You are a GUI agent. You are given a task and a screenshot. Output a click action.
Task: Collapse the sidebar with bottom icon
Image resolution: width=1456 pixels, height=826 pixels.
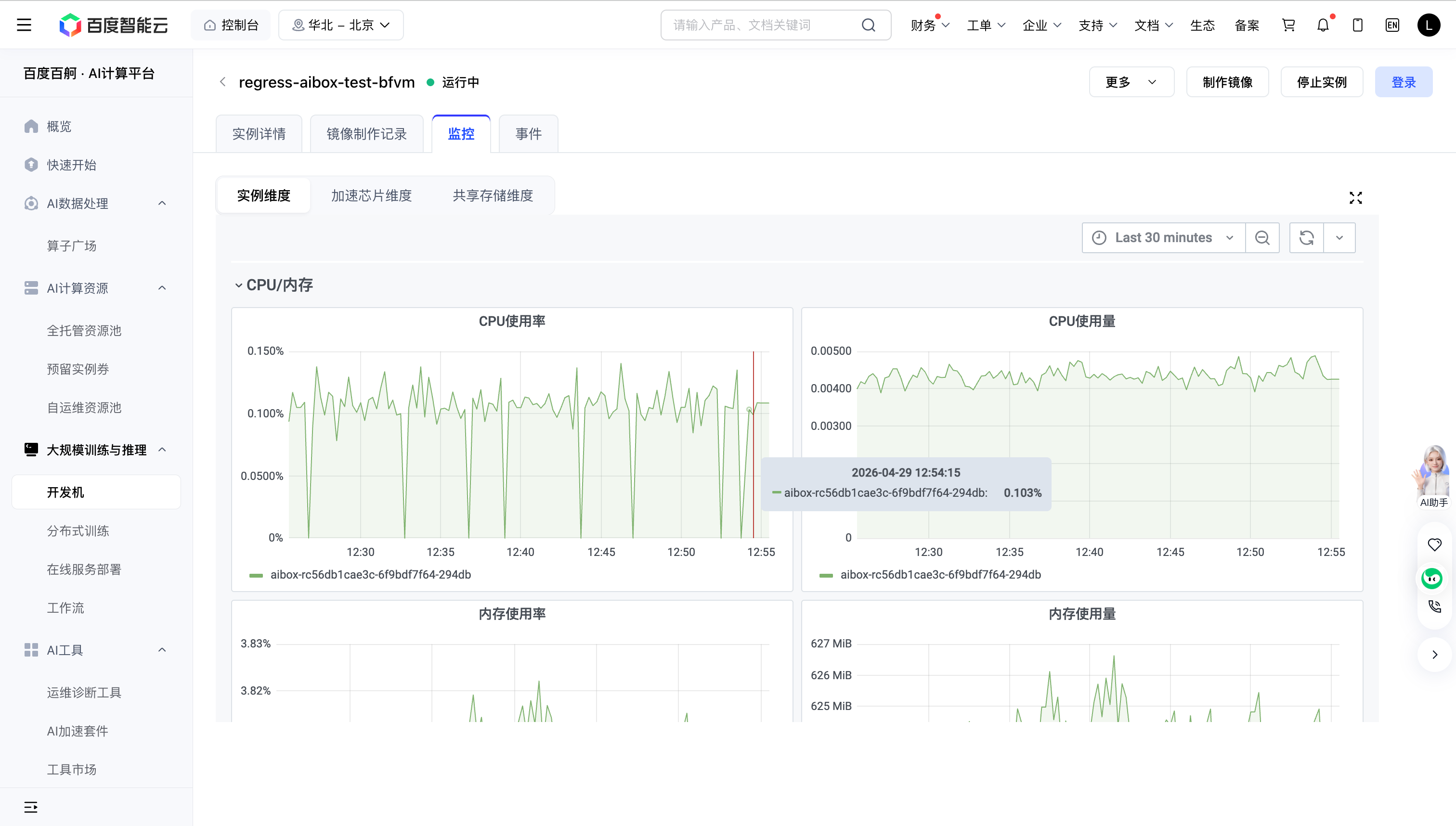(x=31, y=807)
